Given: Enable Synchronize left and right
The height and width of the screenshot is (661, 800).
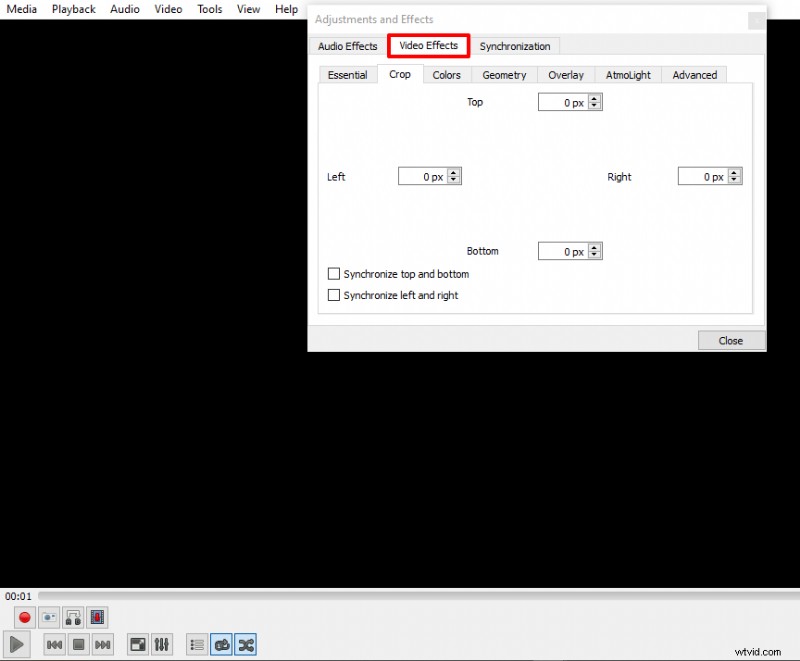Looking at the screenshot, I should point(334,295).
